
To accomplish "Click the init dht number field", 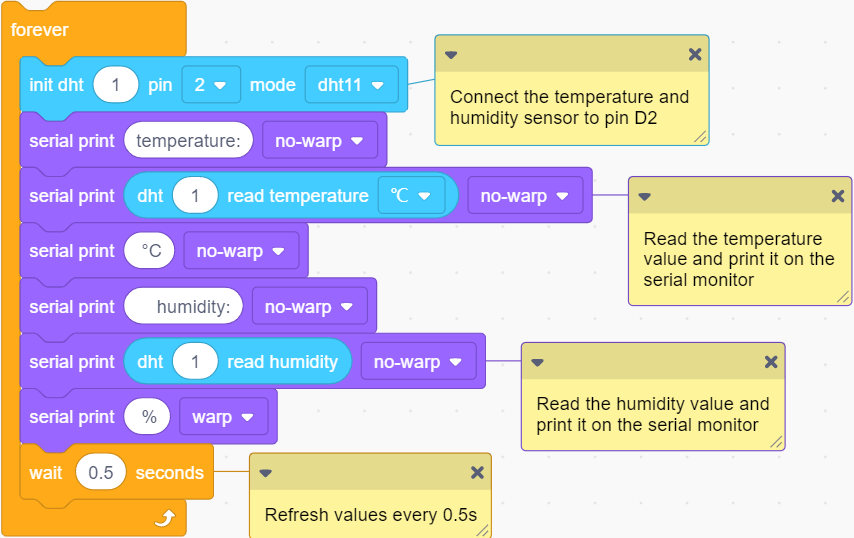I will (115, 84).
